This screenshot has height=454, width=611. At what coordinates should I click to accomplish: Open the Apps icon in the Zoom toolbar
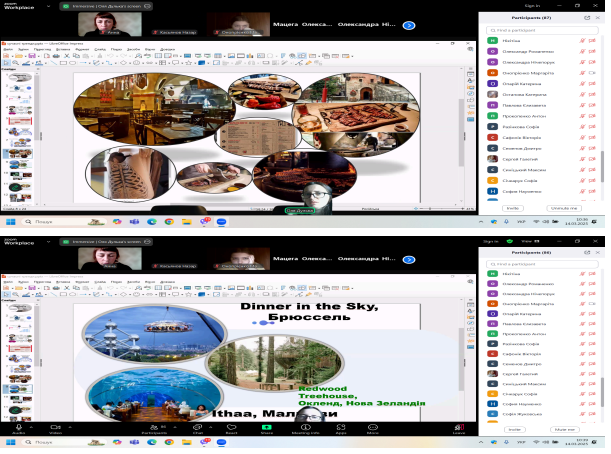tap(340, 428)
